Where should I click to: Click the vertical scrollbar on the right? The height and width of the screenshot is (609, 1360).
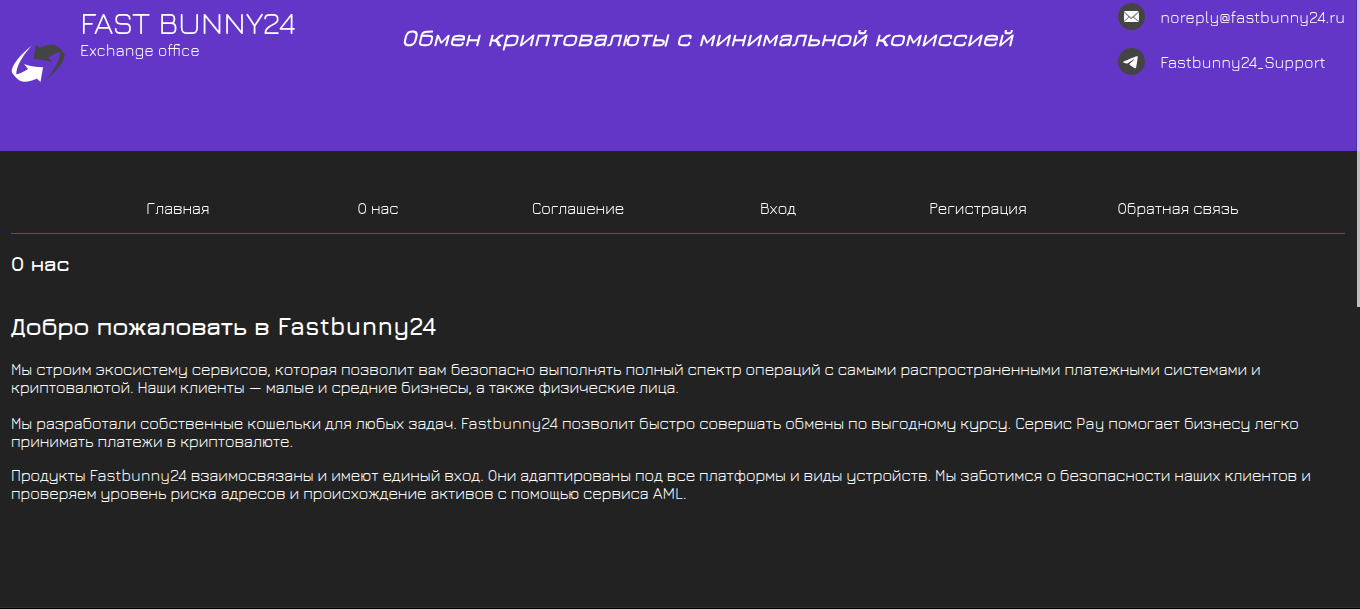point(1355,300)
